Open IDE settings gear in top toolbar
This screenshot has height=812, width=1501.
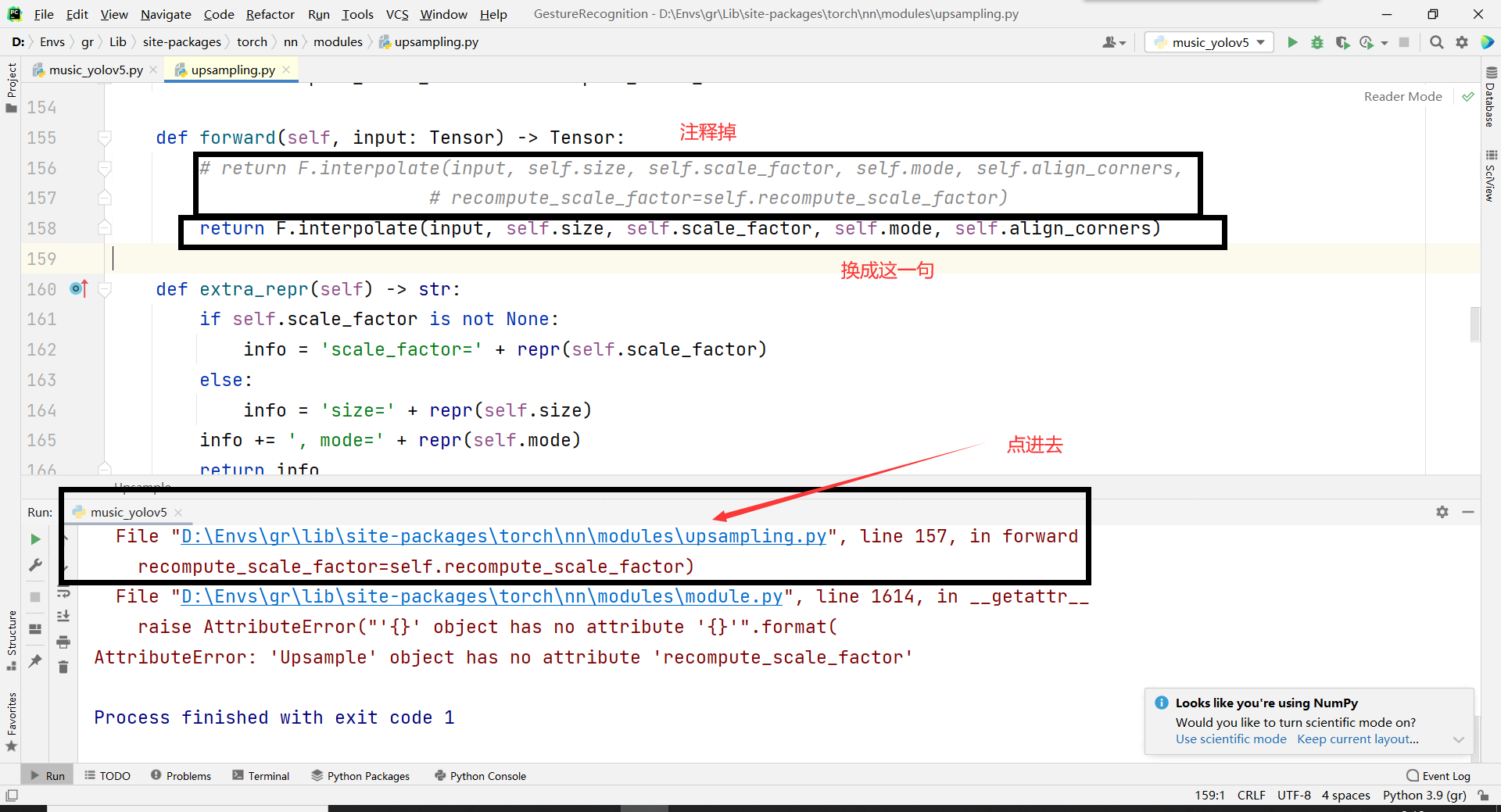(x=1461, y=42)
